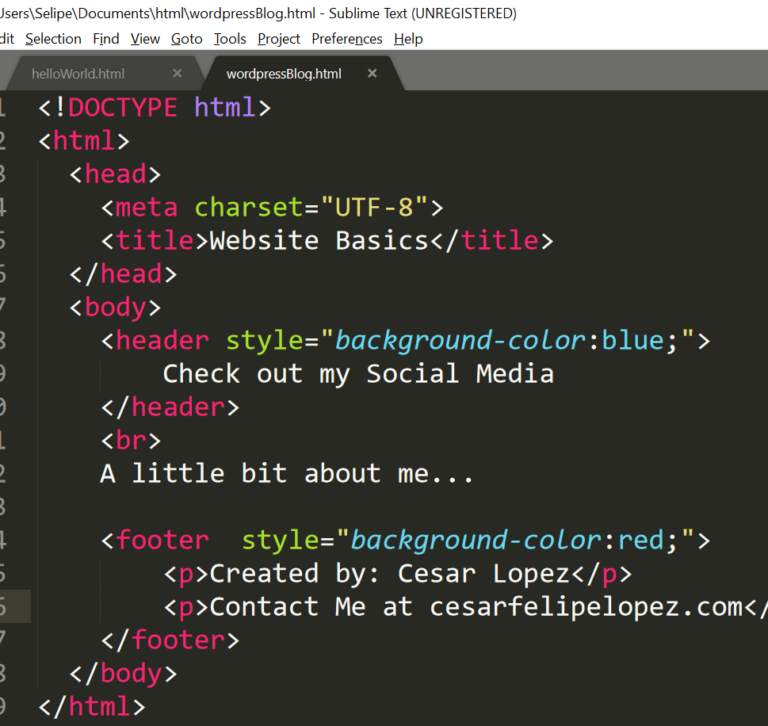Open the Goto menu

point(186,39)
